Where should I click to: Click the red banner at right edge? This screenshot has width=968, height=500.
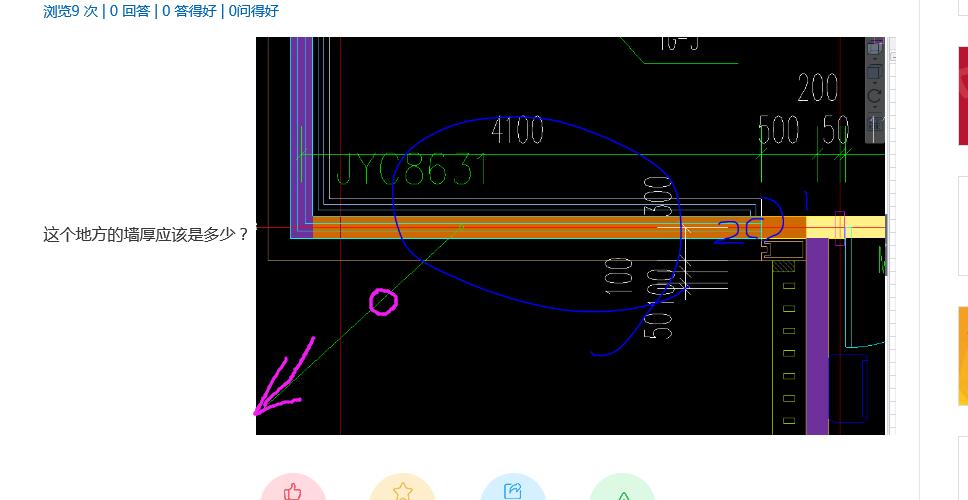(x=963, y=96)
